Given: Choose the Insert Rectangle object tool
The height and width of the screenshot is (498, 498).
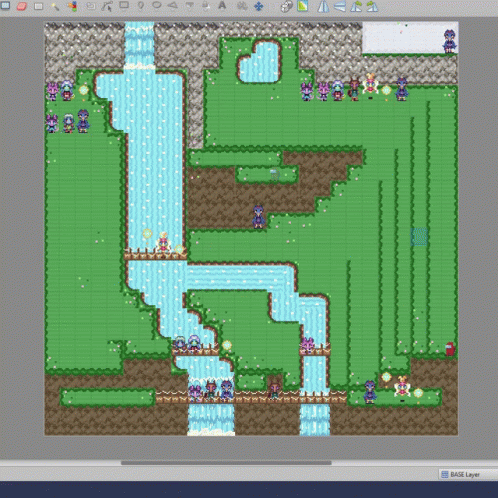Looking at the screenshot, I should pos(124,5).
